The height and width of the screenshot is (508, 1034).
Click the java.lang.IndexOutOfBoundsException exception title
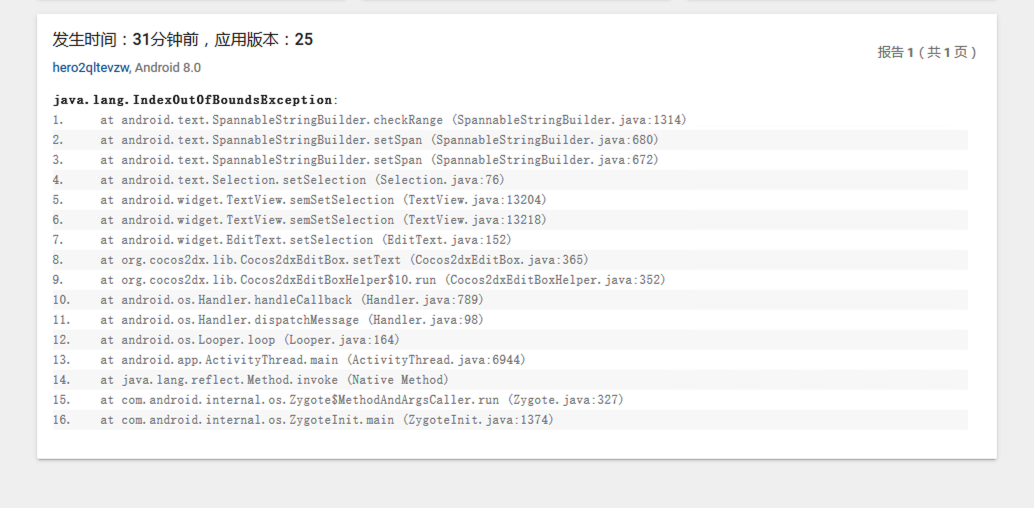coord(194,100)
